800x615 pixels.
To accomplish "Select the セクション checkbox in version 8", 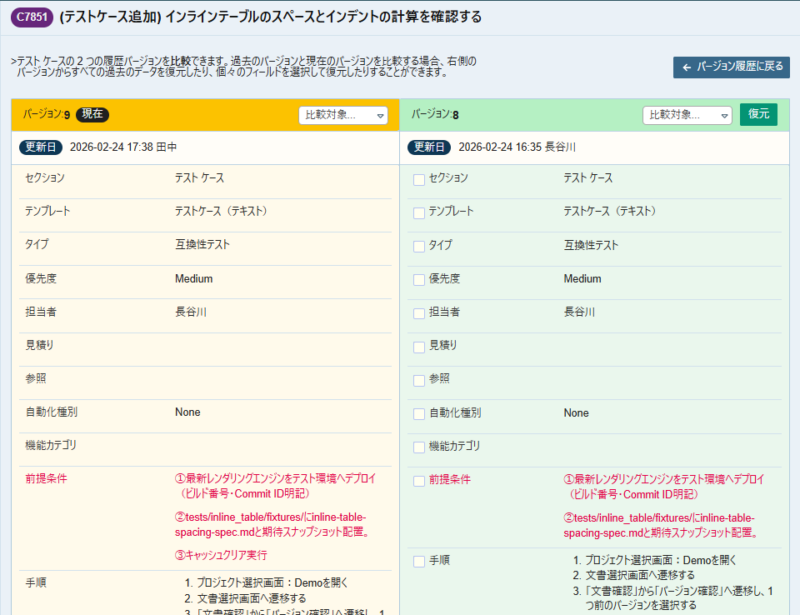I will coord(417,179).
